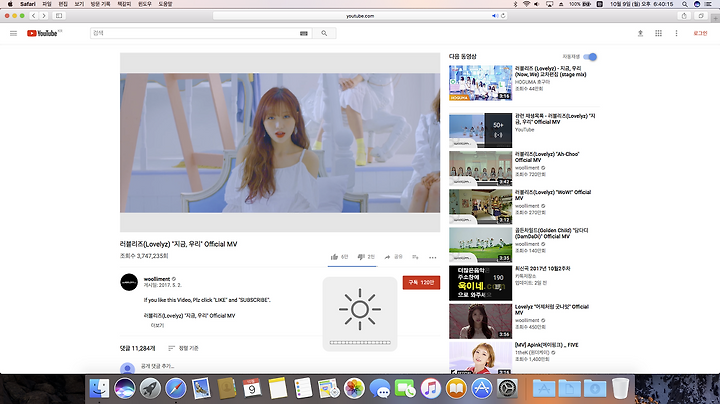Open the Apple menu
The height and width of the screenshot is (404, 720).
pos(10,4)
